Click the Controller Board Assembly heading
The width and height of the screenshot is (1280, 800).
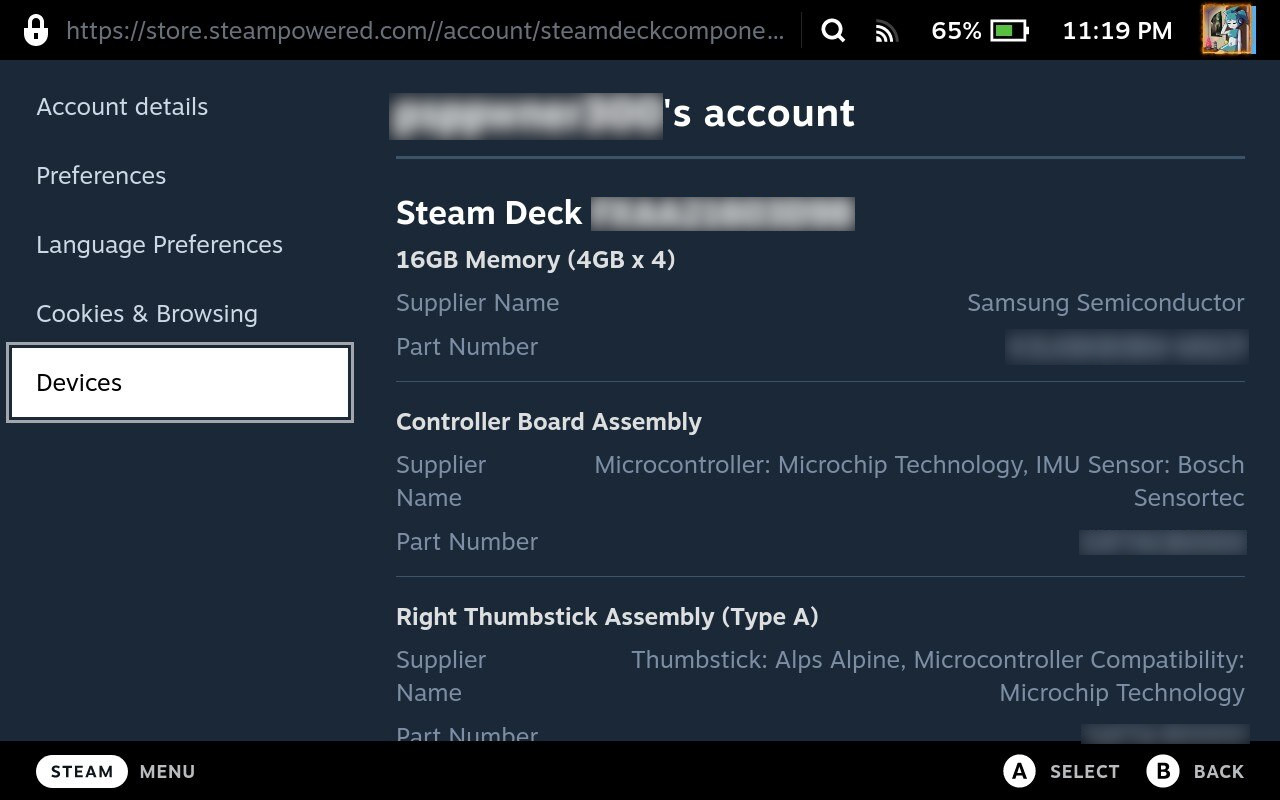tap(549, 422)
